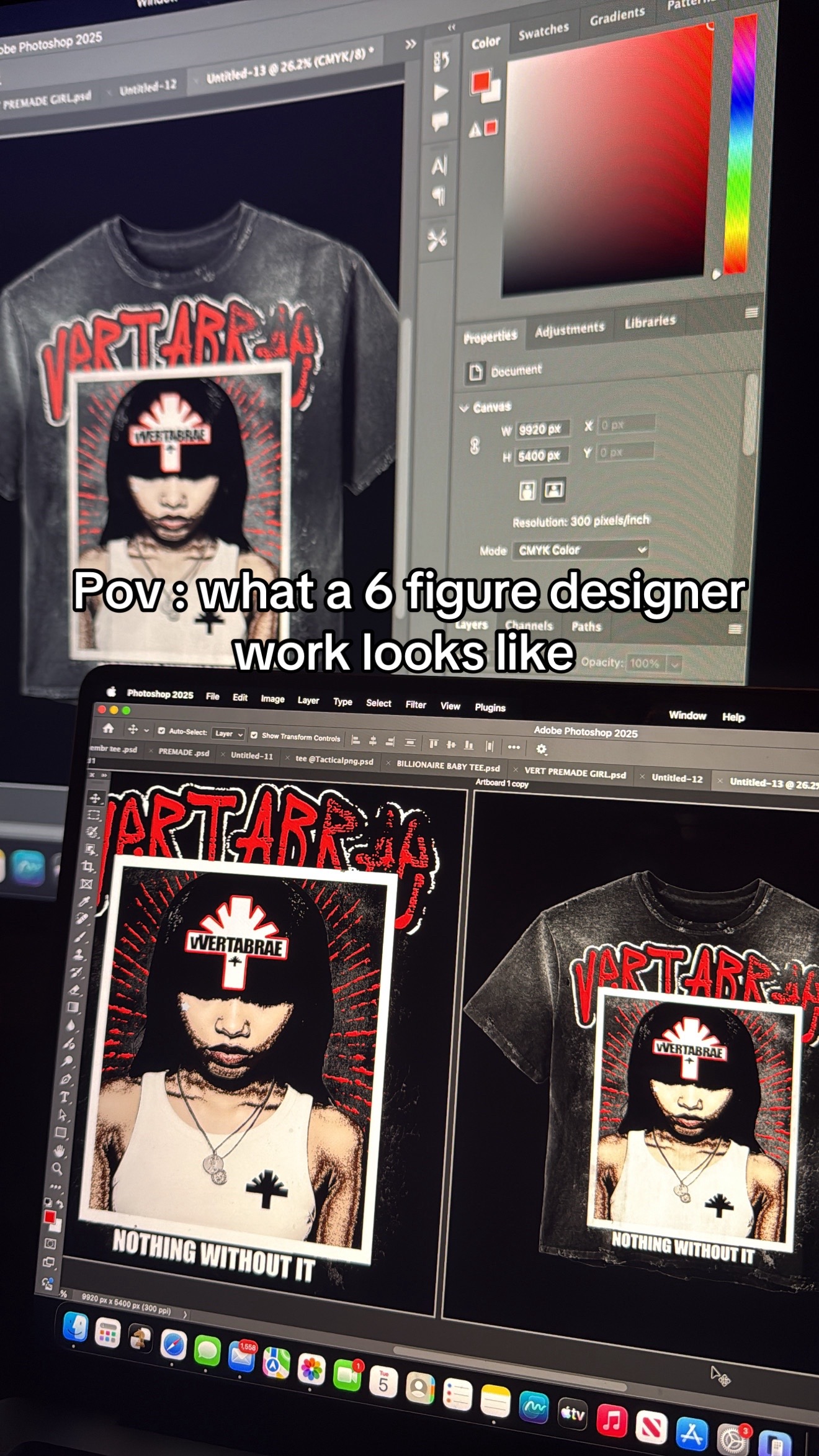Open the layer Opacity dropdown arrow
Image resolution: width=819 pixels, height=1456 pixels.
coord(675,663)
